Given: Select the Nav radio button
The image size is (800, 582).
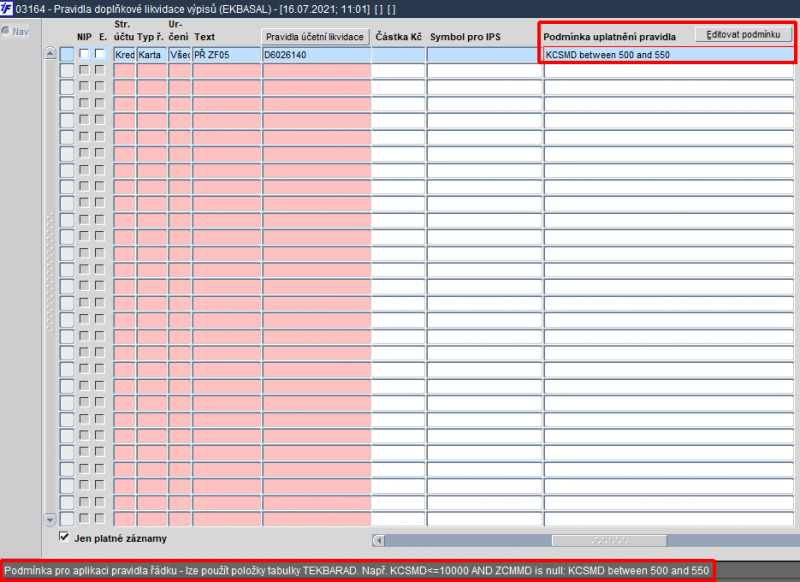Looking at the screenshot, I should pyautogui.click(x=6, y=31).
